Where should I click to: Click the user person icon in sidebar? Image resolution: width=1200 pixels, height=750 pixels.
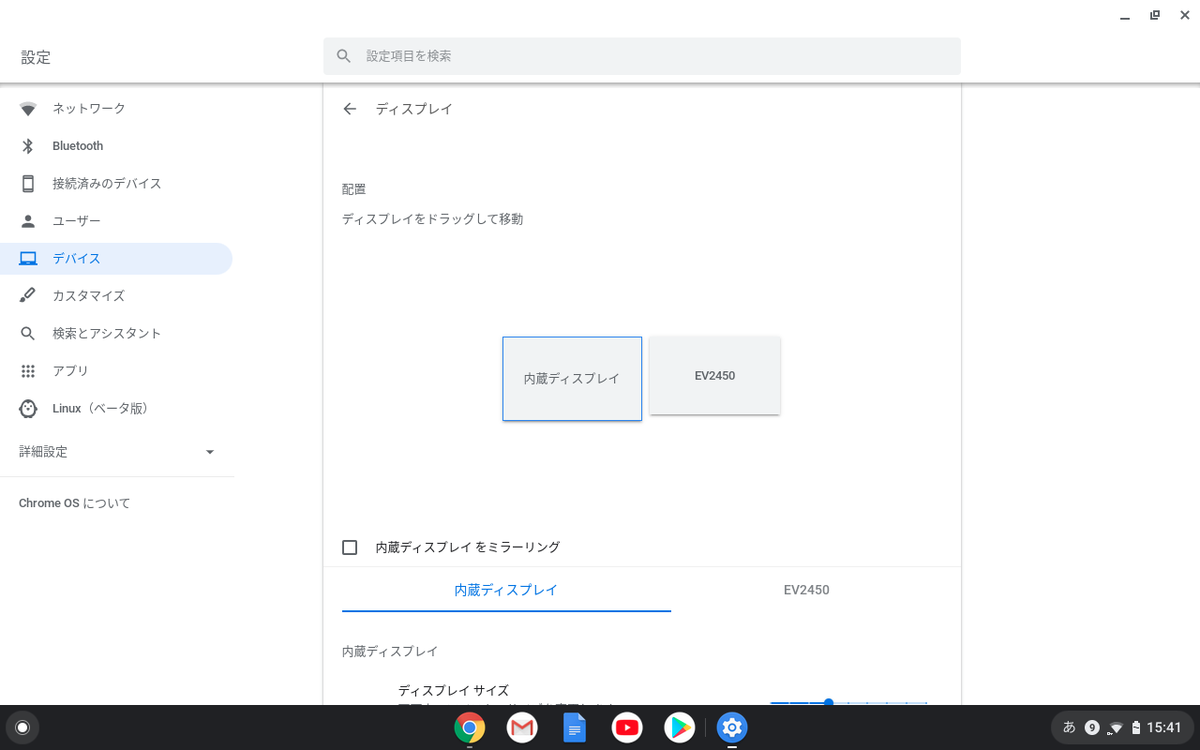pyautogui.click(x=28, y=221)
